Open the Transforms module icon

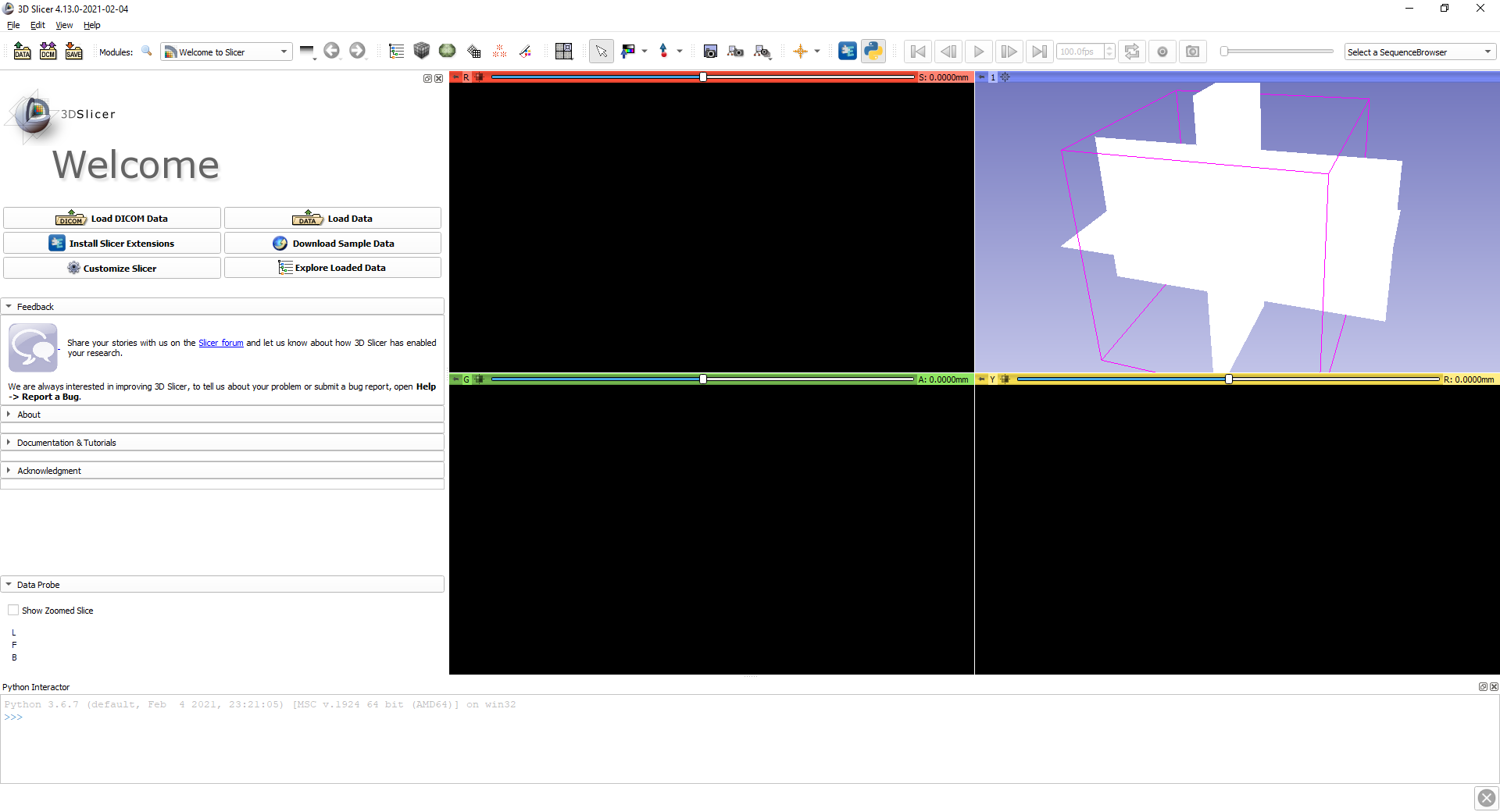(473, 52)
